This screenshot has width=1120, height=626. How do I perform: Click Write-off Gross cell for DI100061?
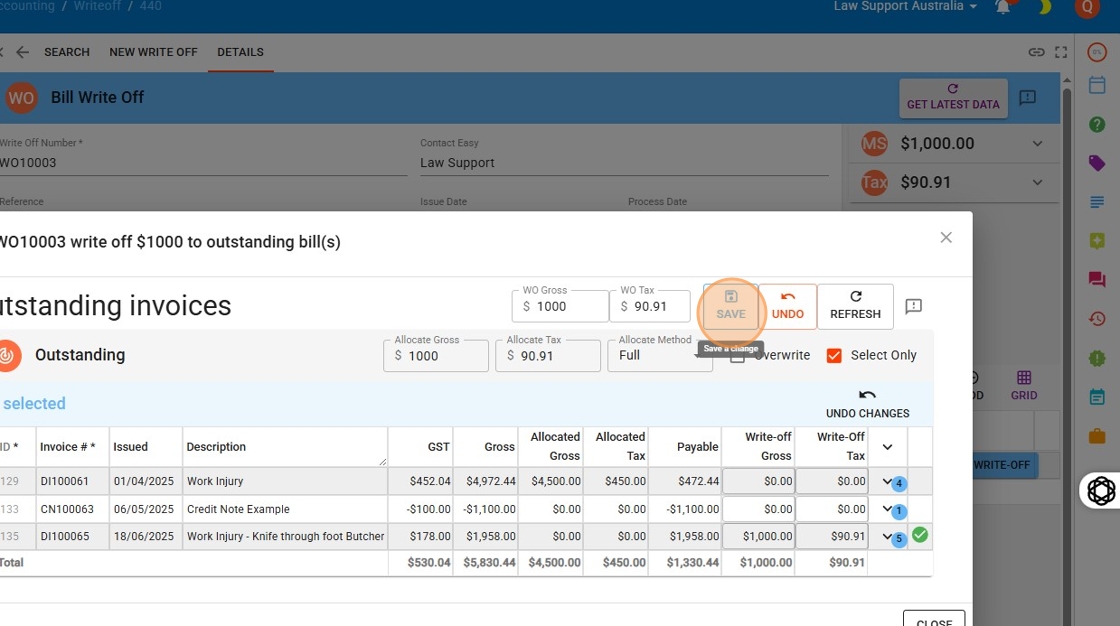(x=759, y=481)
